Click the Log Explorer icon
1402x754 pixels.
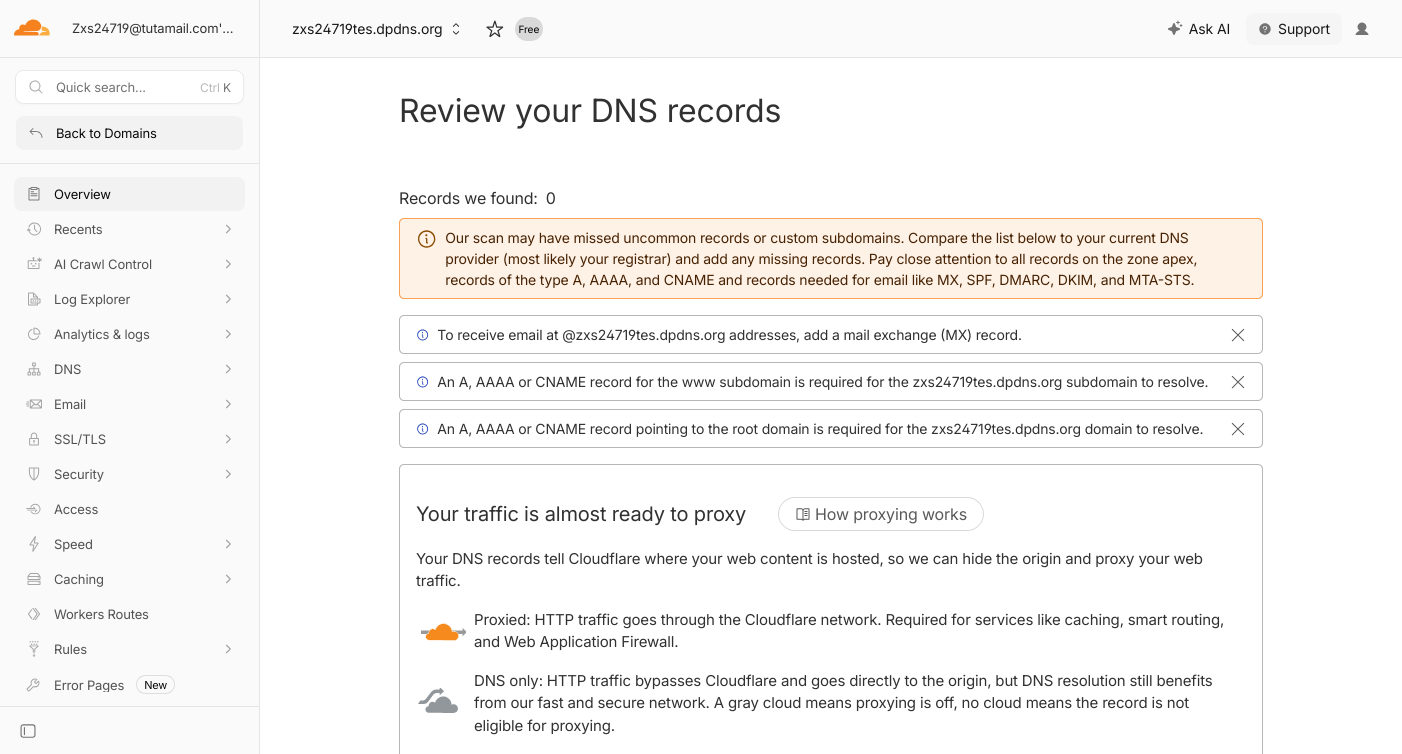coord(34,299)
